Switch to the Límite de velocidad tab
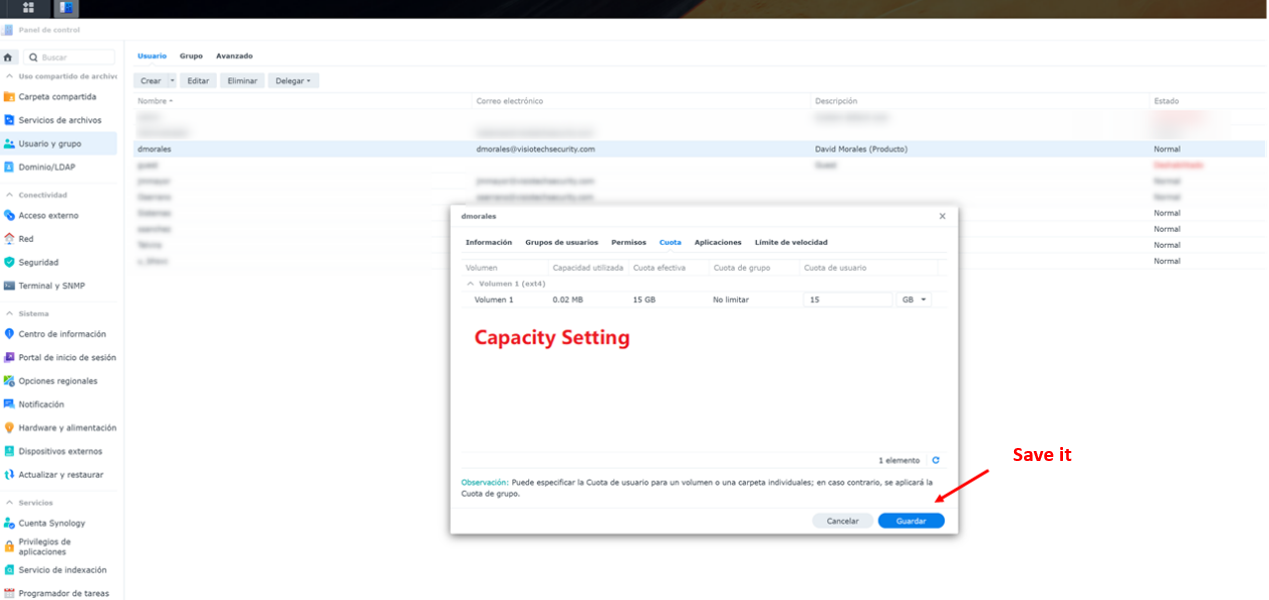This screenshot has width=1269, height=600. [791, 242]
